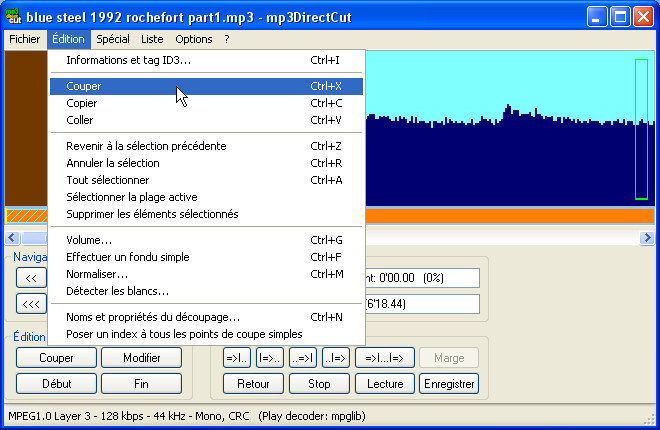
Task: Click the '..=>|' play-to-end button
Action: [x=302, y=358]
